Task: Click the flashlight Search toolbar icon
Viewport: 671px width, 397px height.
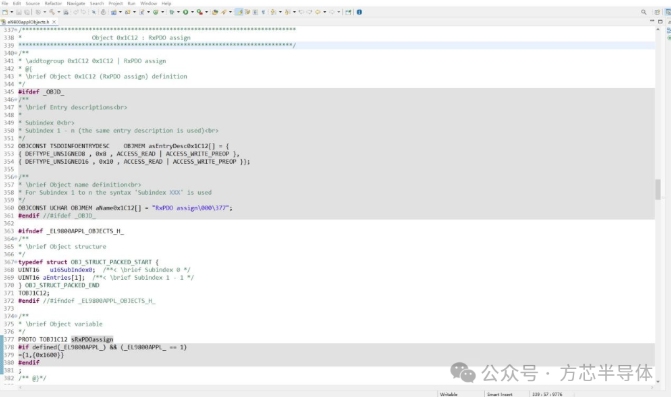Action: tap(224, 12)
